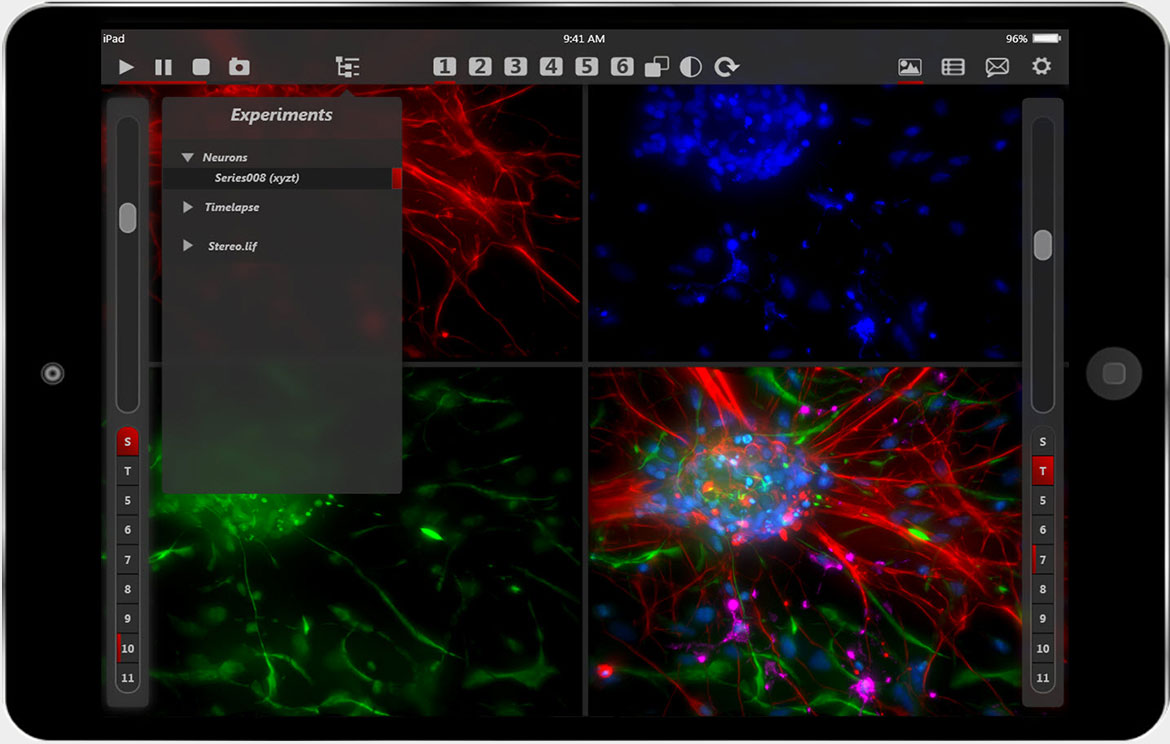This screenshot has height=744, width=1170.
Task: Toggle the contrast half-circle icon
Action: click(x=691, y=67)
